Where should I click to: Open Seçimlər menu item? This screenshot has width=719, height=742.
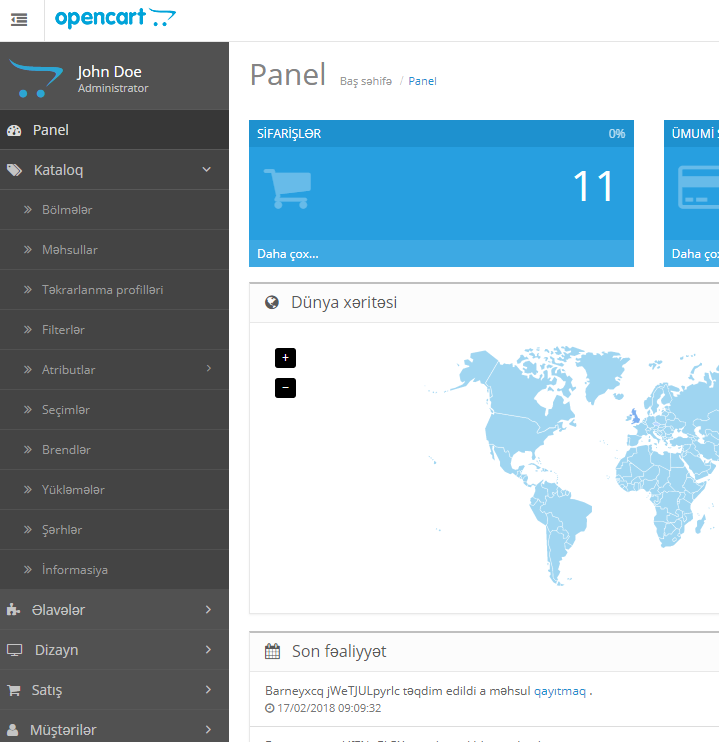coord(115,410)
